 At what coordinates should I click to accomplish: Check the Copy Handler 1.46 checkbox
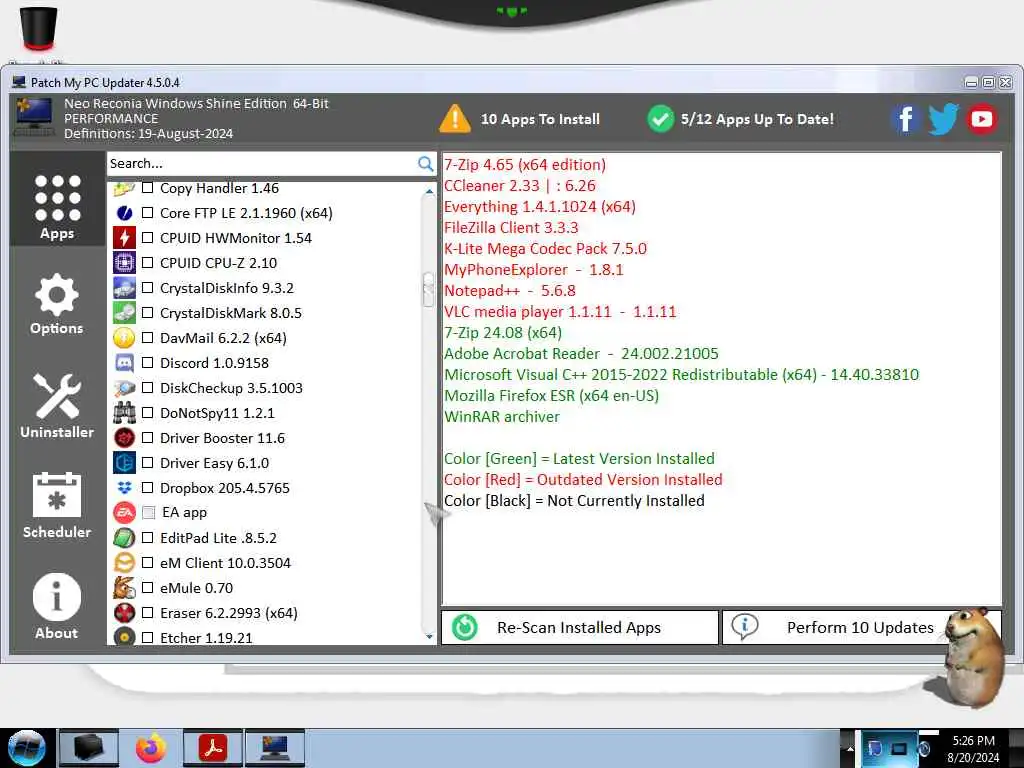148,188
